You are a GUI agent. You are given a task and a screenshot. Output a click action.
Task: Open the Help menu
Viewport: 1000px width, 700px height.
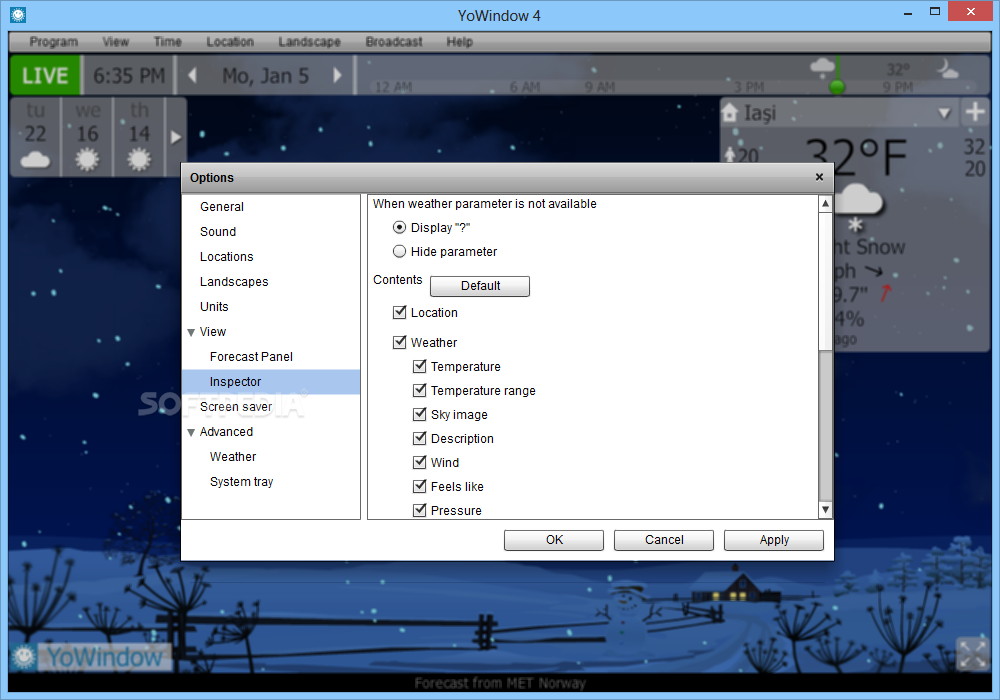[x=459, y=41]
